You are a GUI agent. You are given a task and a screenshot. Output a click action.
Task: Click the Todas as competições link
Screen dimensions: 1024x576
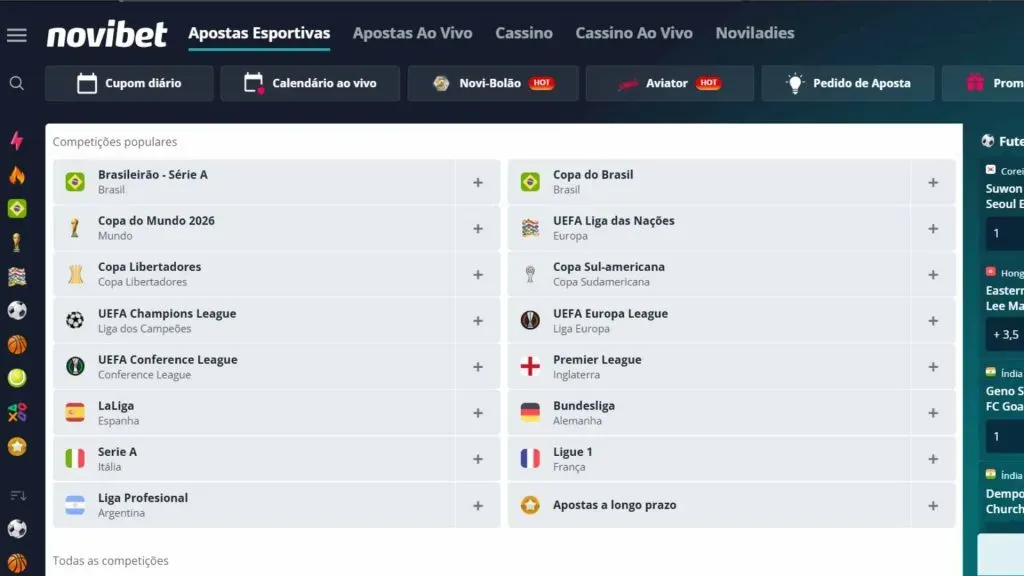coord(111,561)
